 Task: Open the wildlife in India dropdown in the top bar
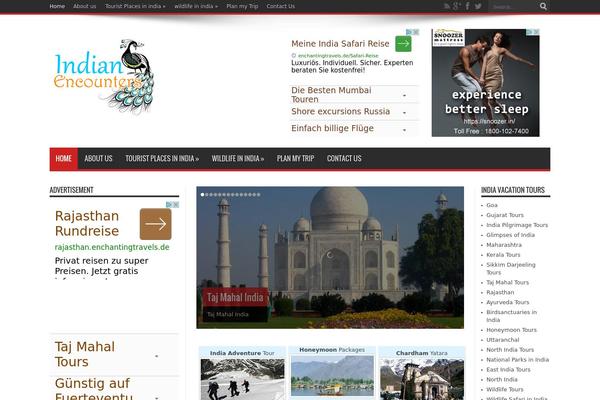click(196, 6)
